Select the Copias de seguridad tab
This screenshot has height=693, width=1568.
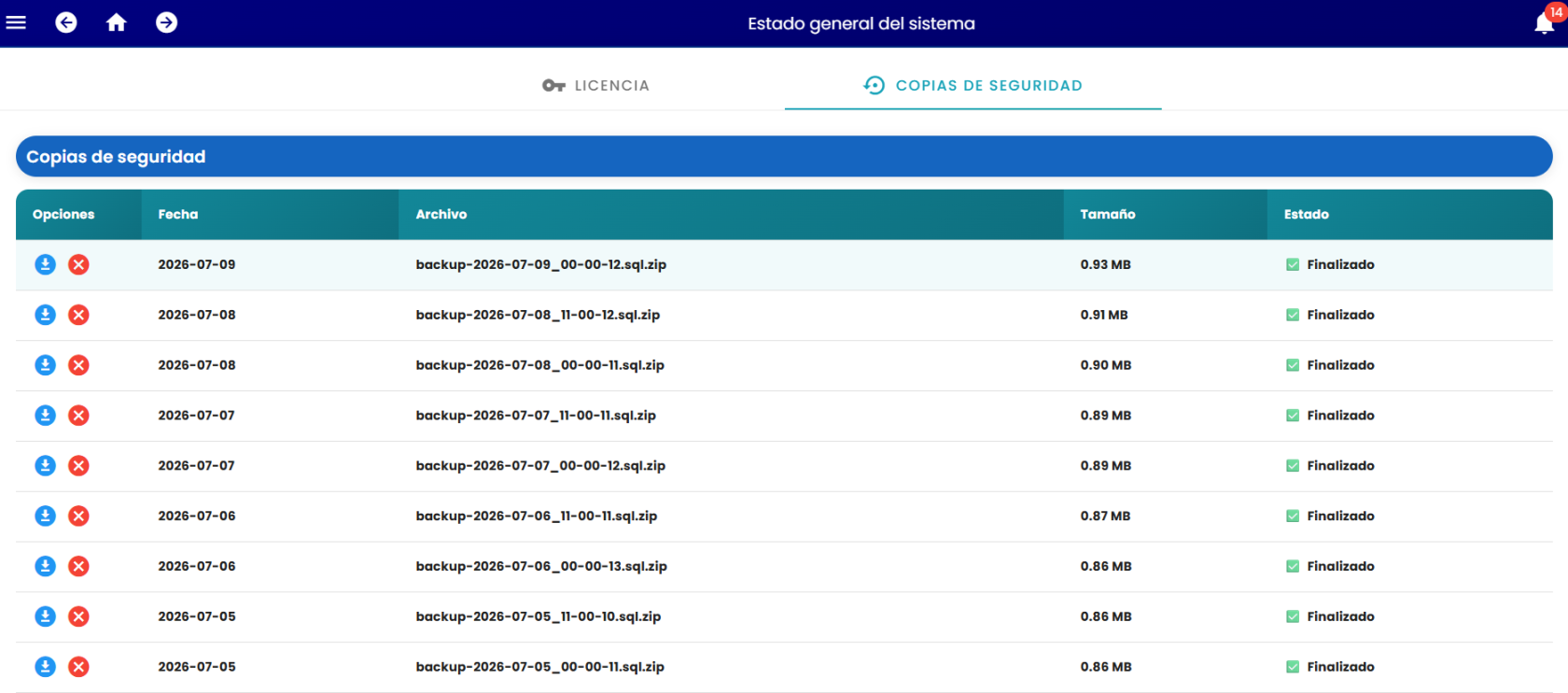pos(973,85)
